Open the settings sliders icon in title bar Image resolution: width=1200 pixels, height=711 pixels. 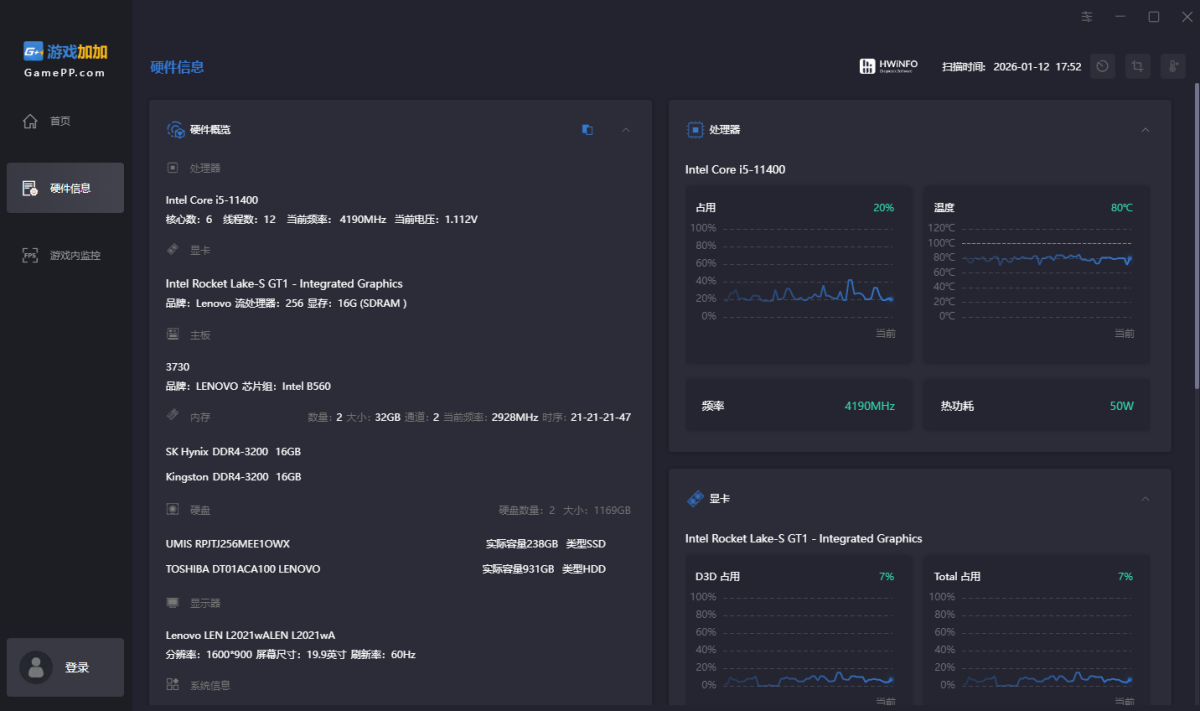tap(1087, 17)
